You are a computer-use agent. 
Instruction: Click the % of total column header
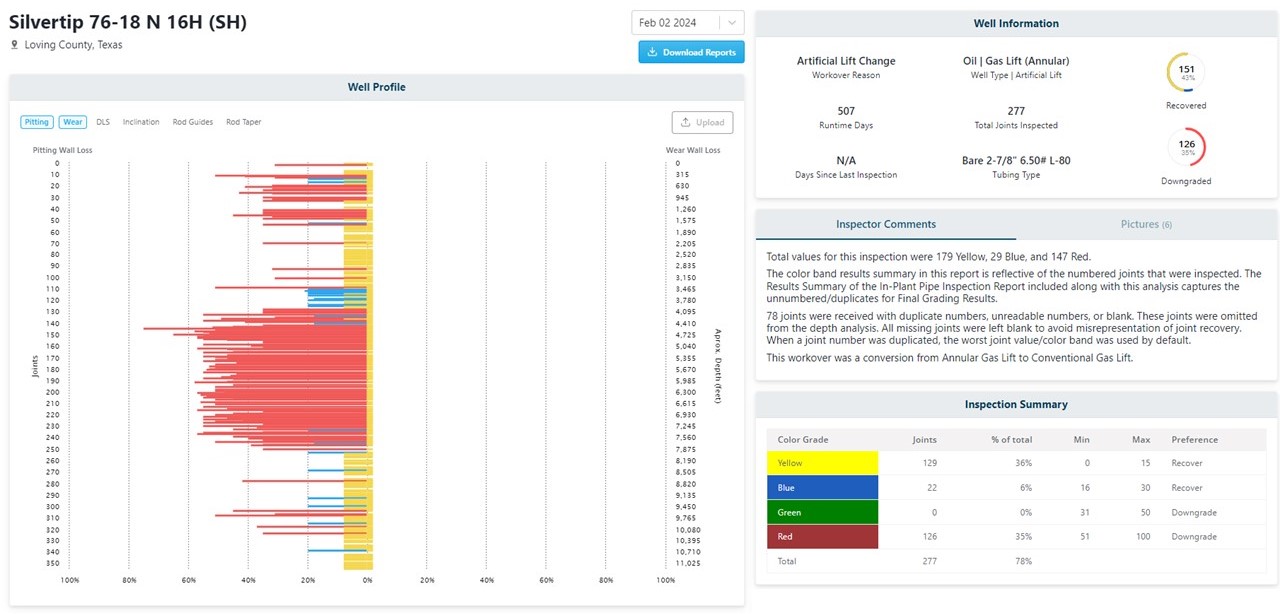click(x=1012, y=440)
